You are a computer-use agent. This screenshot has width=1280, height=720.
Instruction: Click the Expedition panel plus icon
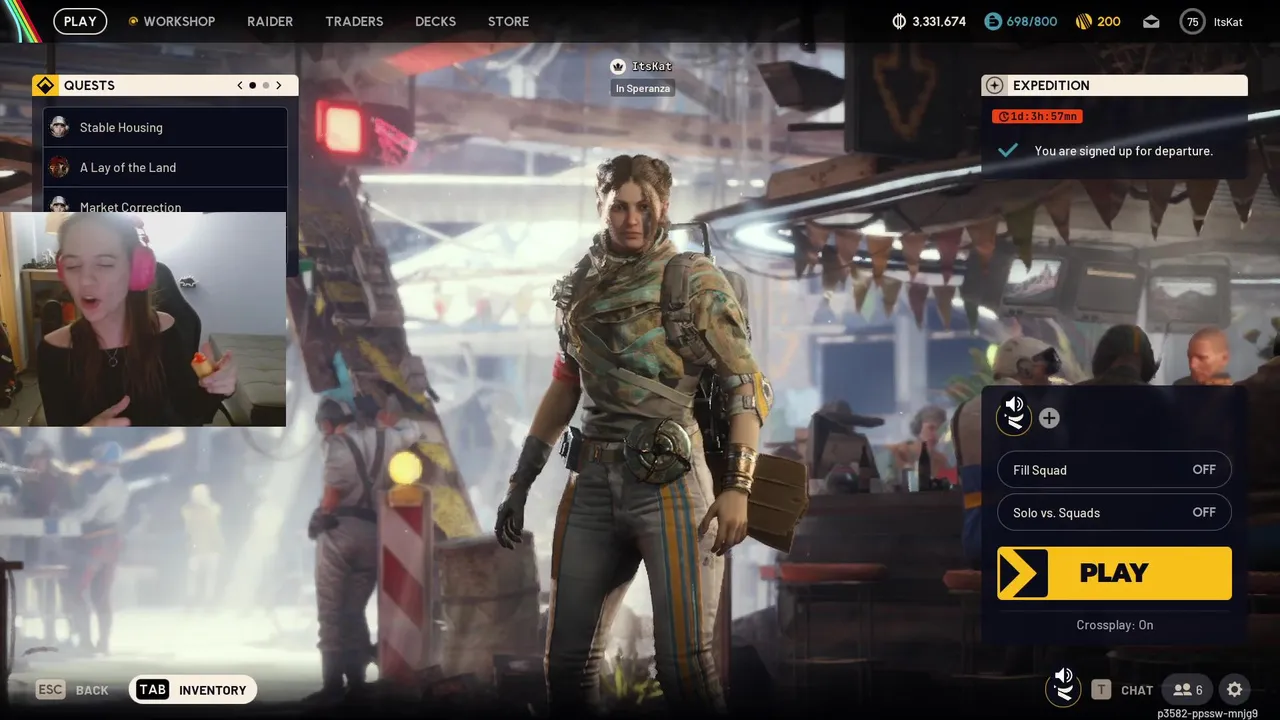click(x=993, y=85)
